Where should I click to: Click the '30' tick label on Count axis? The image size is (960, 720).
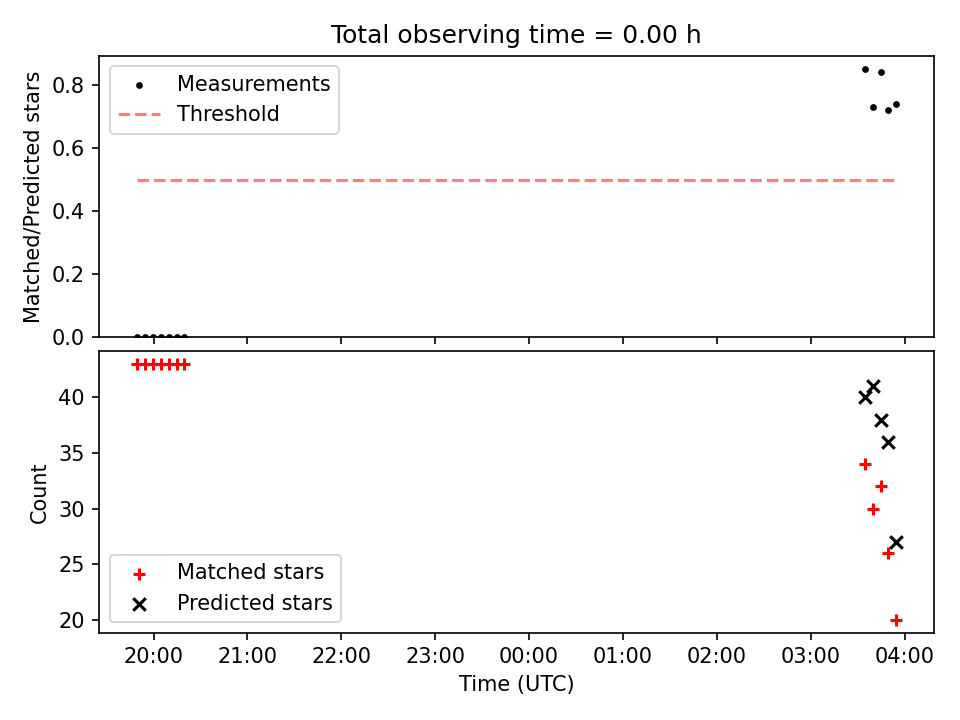[71, 509]
